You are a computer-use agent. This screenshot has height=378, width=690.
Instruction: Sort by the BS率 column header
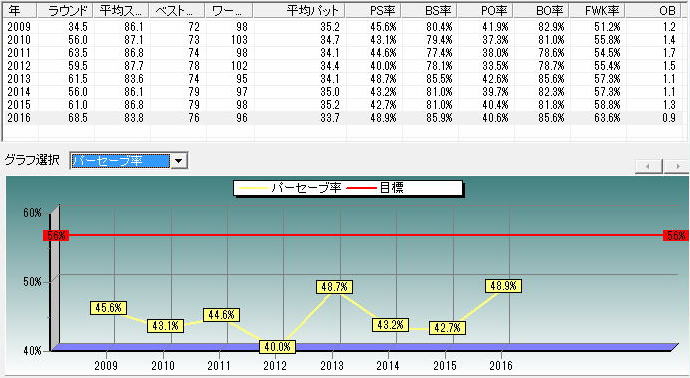pyautogui.click(x=429, y=10)
